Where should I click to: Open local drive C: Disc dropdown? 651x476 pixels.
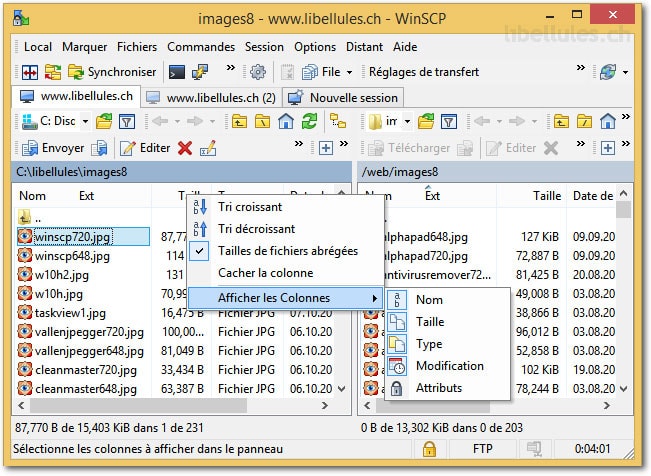[85, 122]
